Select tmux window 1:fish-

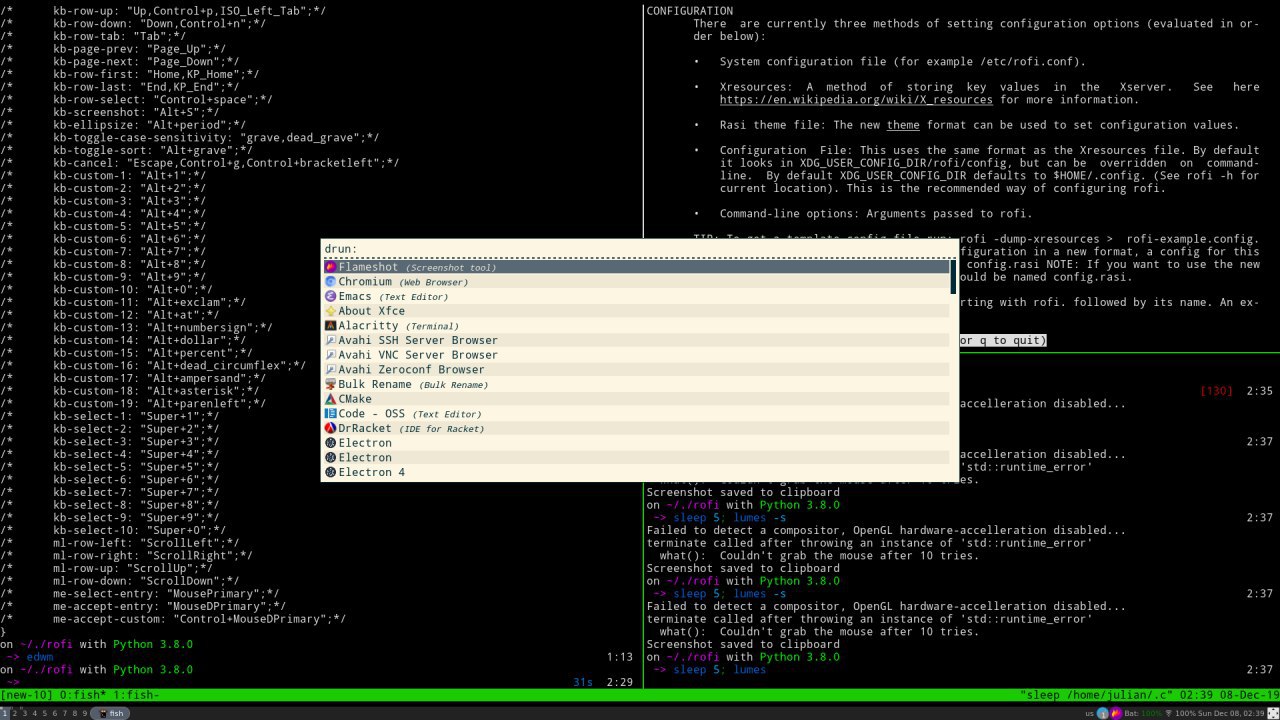136,694
